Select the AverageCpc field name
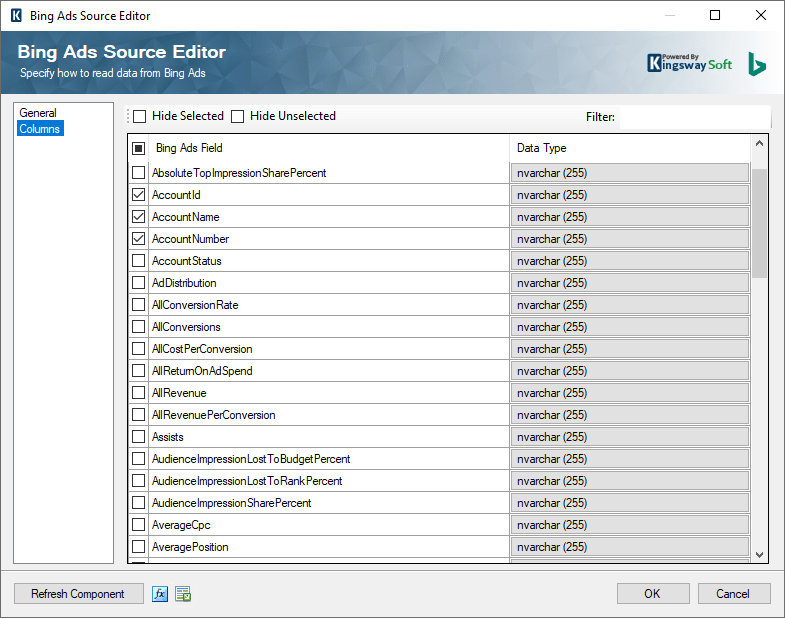 pyautogui.click(x=181, y=525)
